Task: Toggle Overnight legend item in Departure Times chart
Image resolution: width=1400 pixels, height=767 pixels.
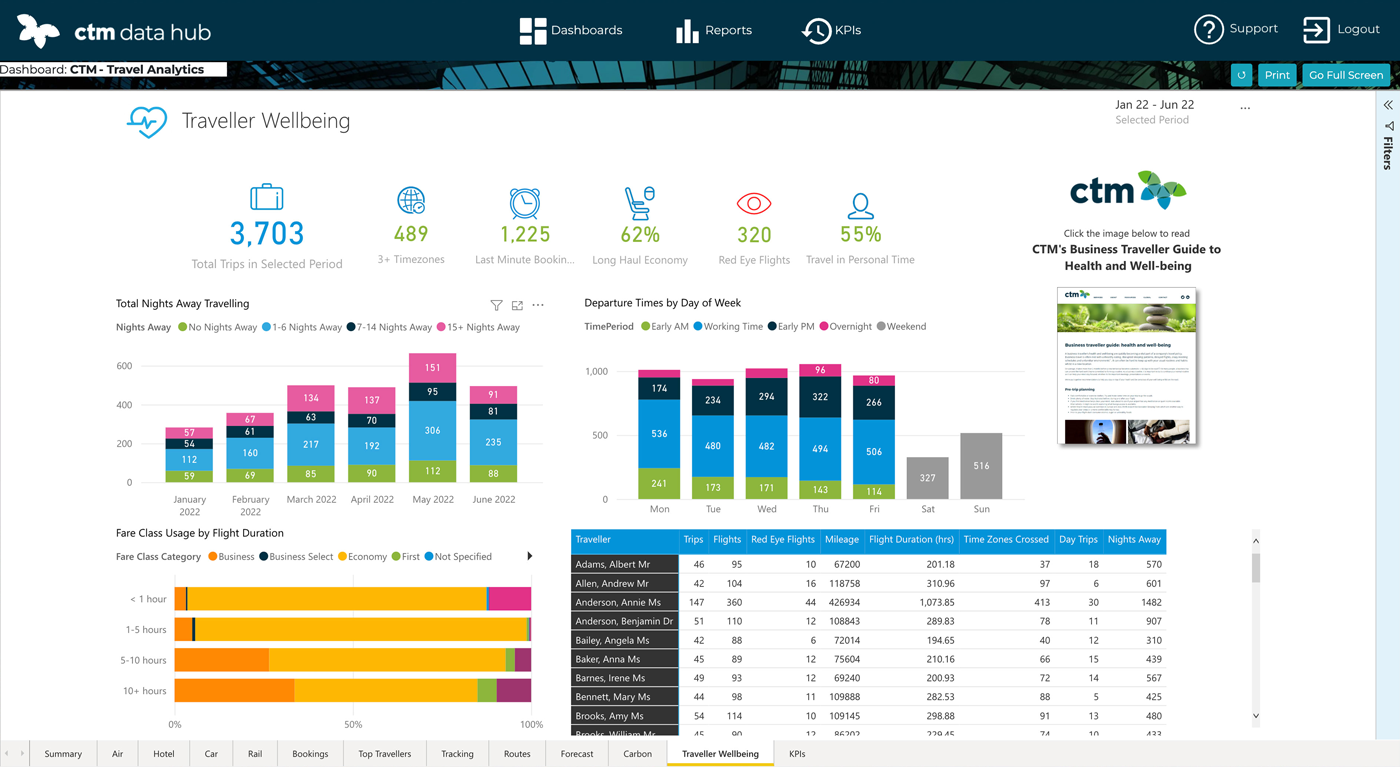Action: [x=846, y=326]
